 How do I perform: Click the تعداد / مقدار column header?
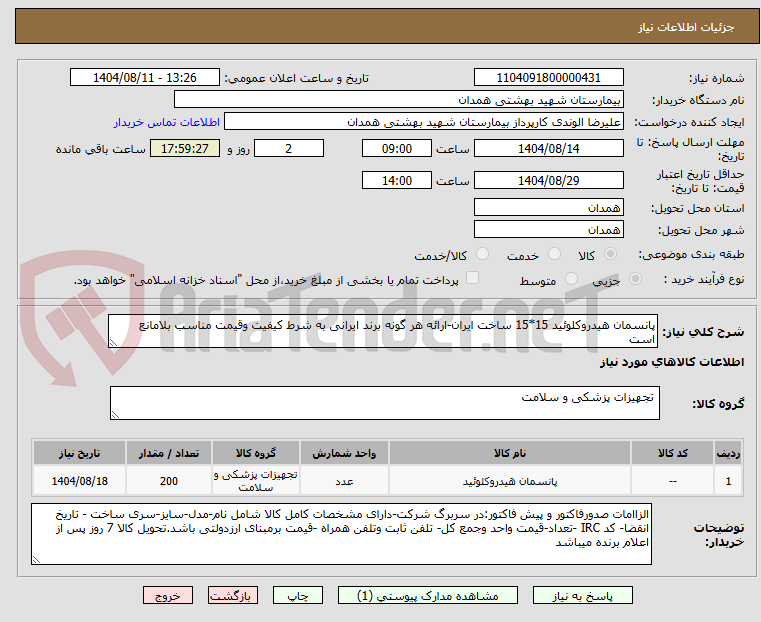(168, 453)
